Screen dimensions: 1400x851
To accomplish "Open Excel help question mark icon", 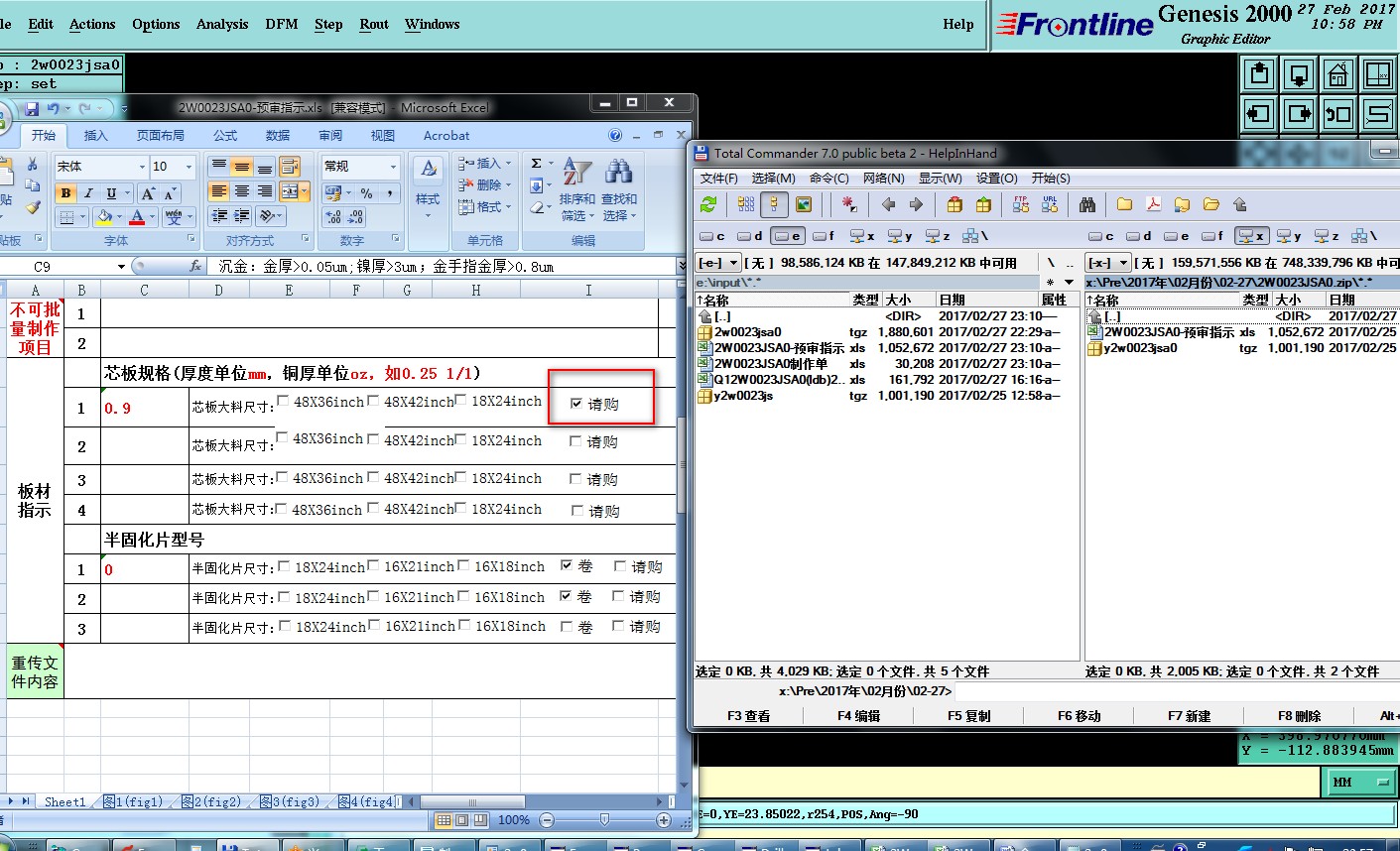I will 615,135.
